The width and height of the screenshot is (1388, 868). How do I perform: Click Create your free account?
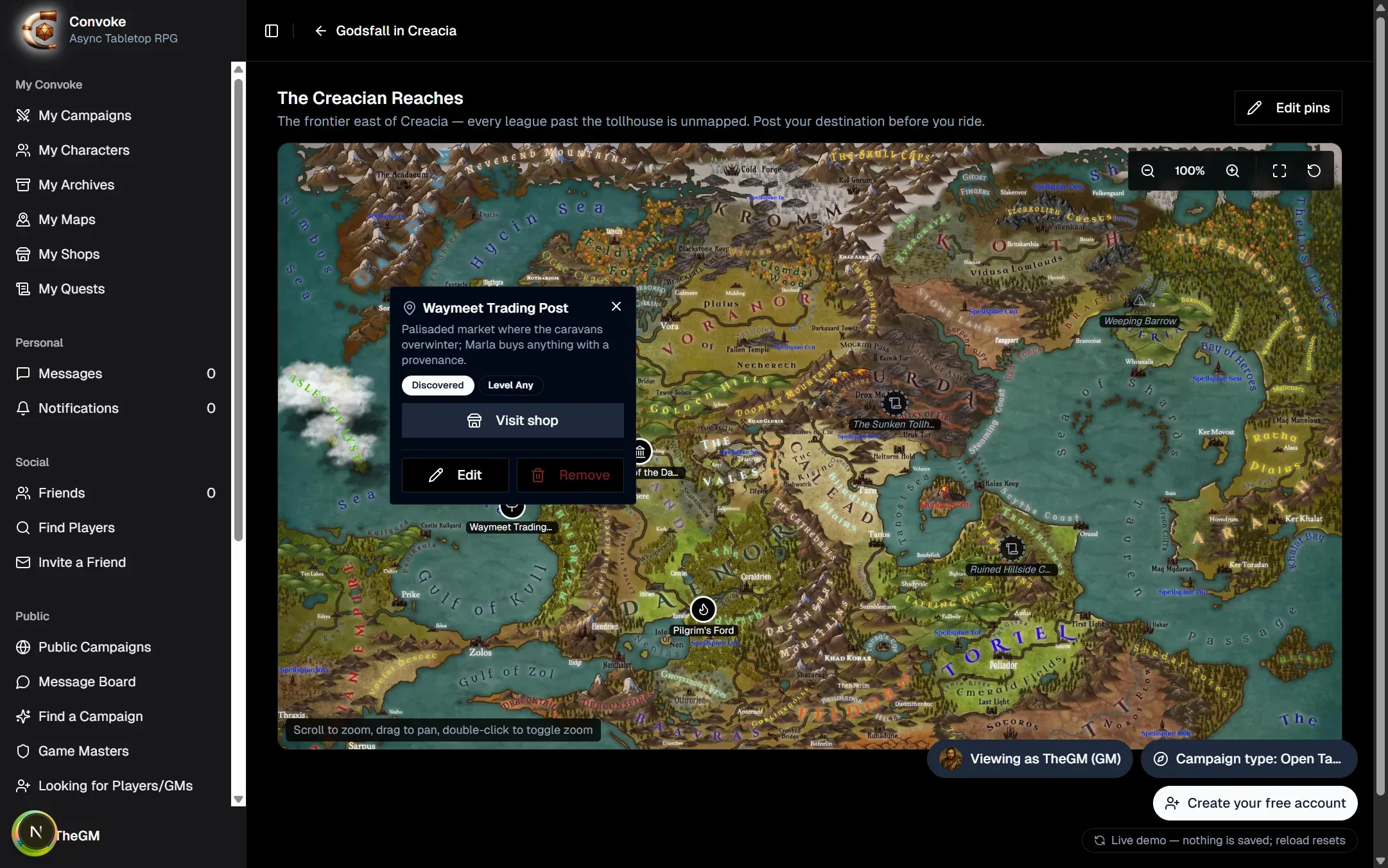pyautogui.click(x=1255, y=803)
